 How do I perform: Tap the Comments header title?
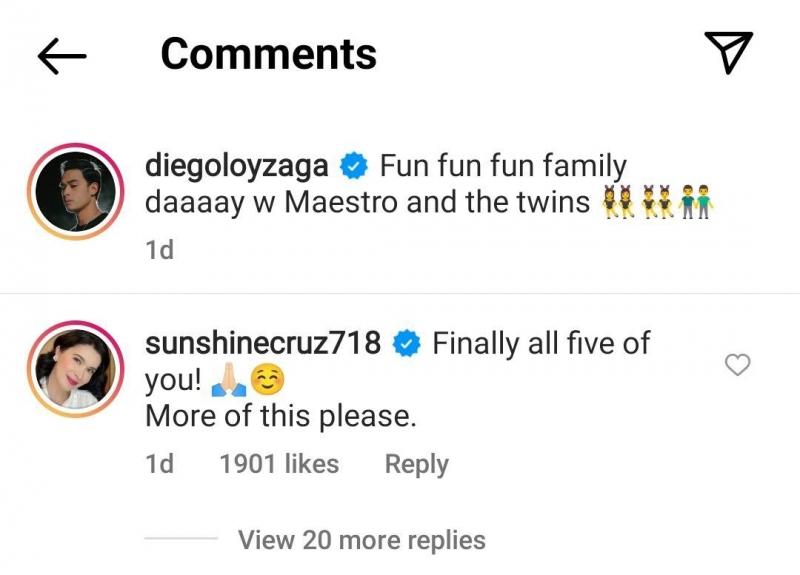point(268,54)
